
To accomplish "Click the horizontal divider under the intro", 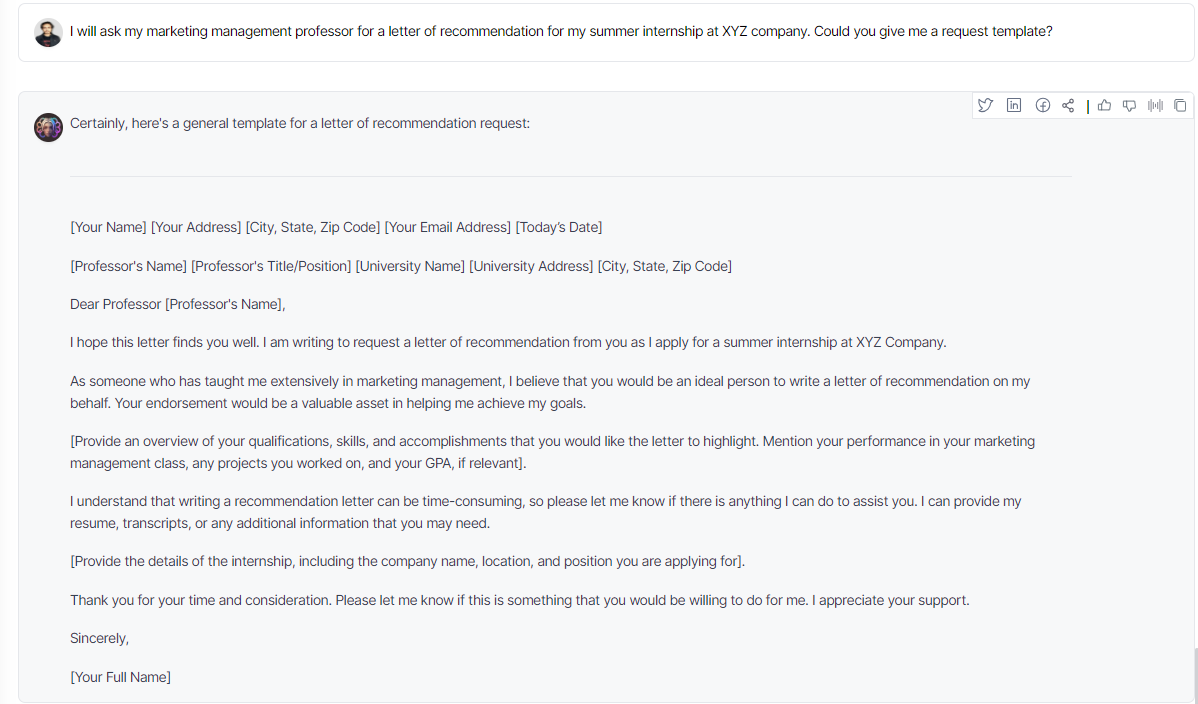I will (570, 177).
